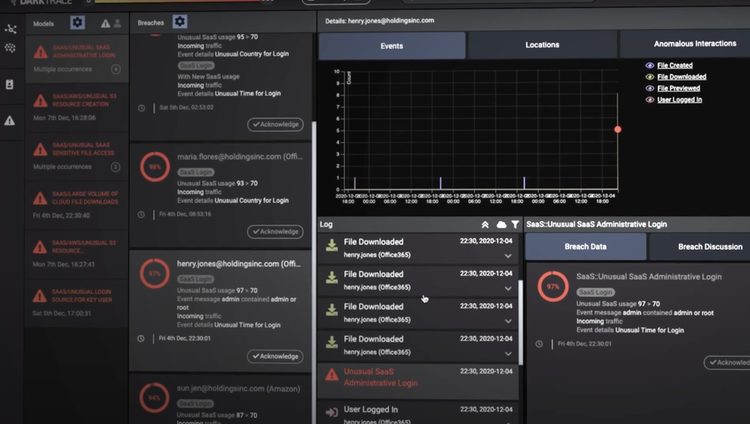The height and width of the screenshot is (424, 750).
Task: Open the Breaches panel settings gear
Action: coord(179,21)
